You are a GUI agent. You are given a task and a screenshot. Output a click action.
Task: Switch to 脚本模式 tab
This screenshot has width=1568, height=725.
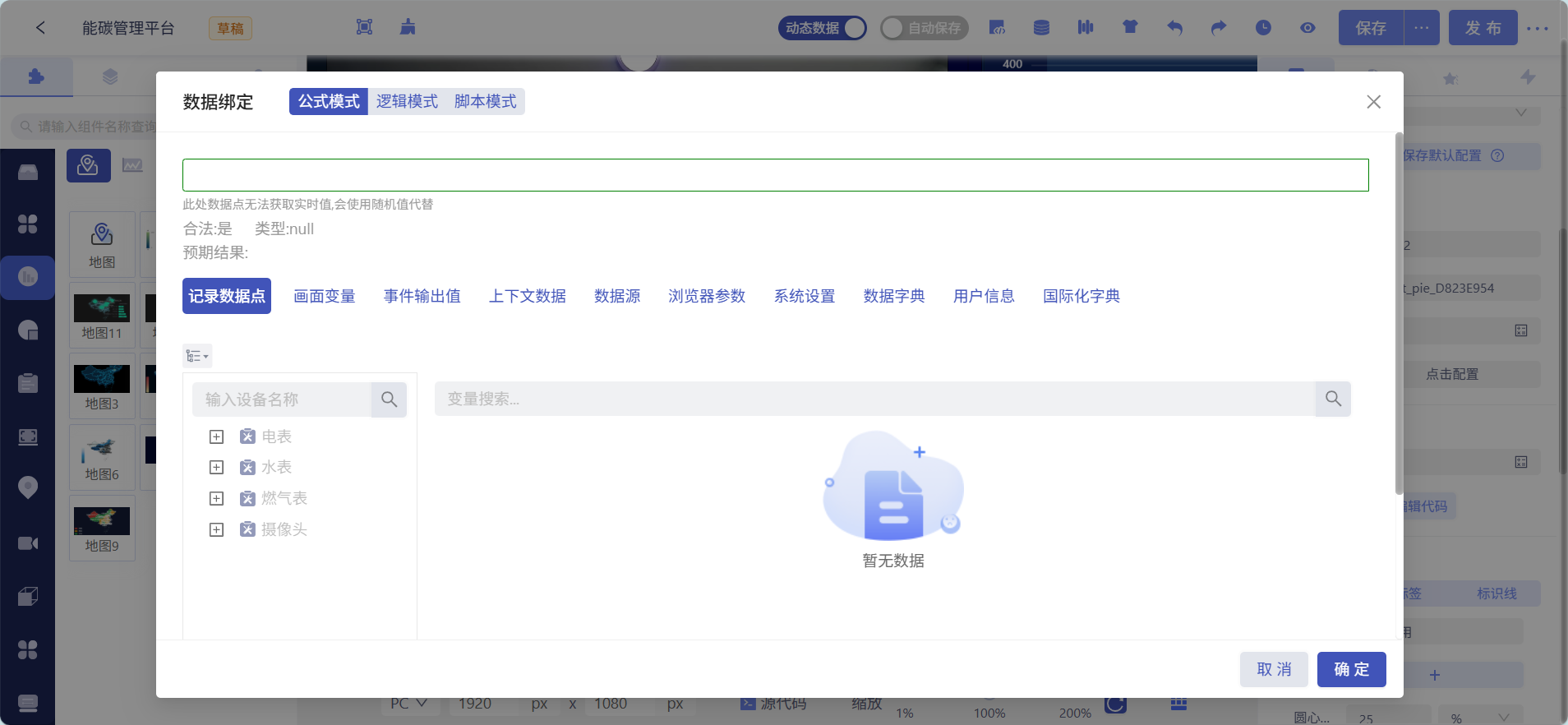(486, 101)
